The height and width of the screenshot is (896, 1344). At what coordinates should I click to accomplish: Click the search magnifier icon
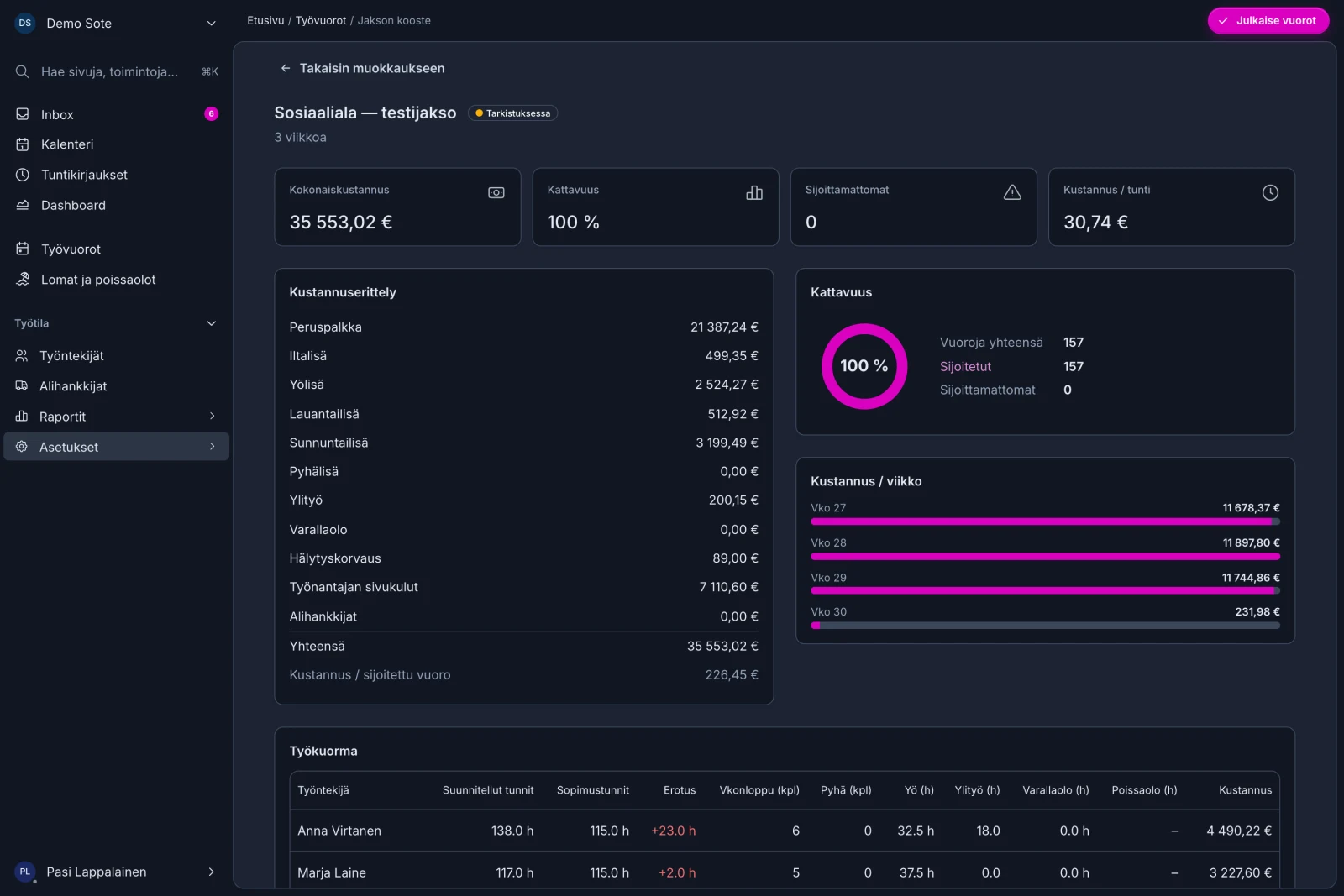[23, 72]
